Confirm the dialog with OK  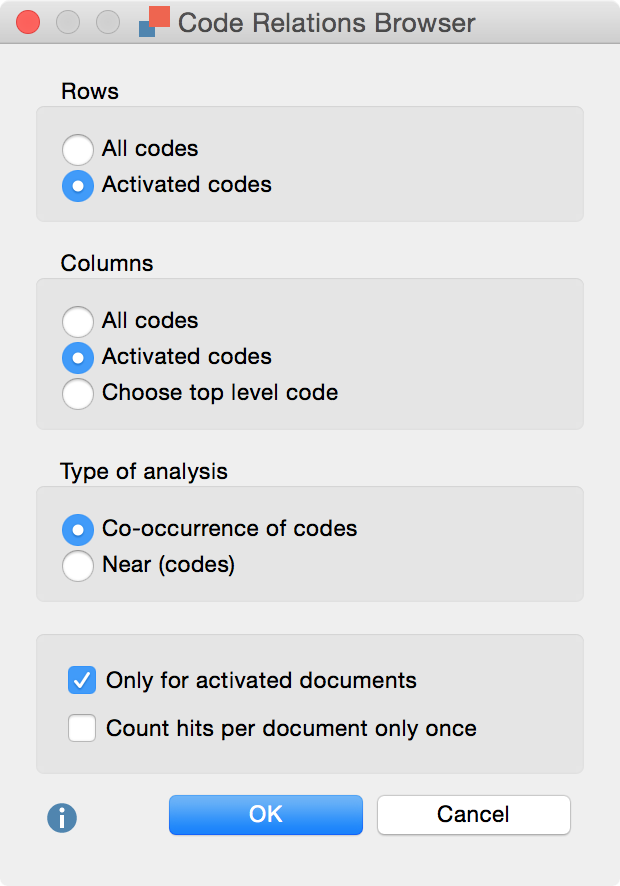pos(265,815)
